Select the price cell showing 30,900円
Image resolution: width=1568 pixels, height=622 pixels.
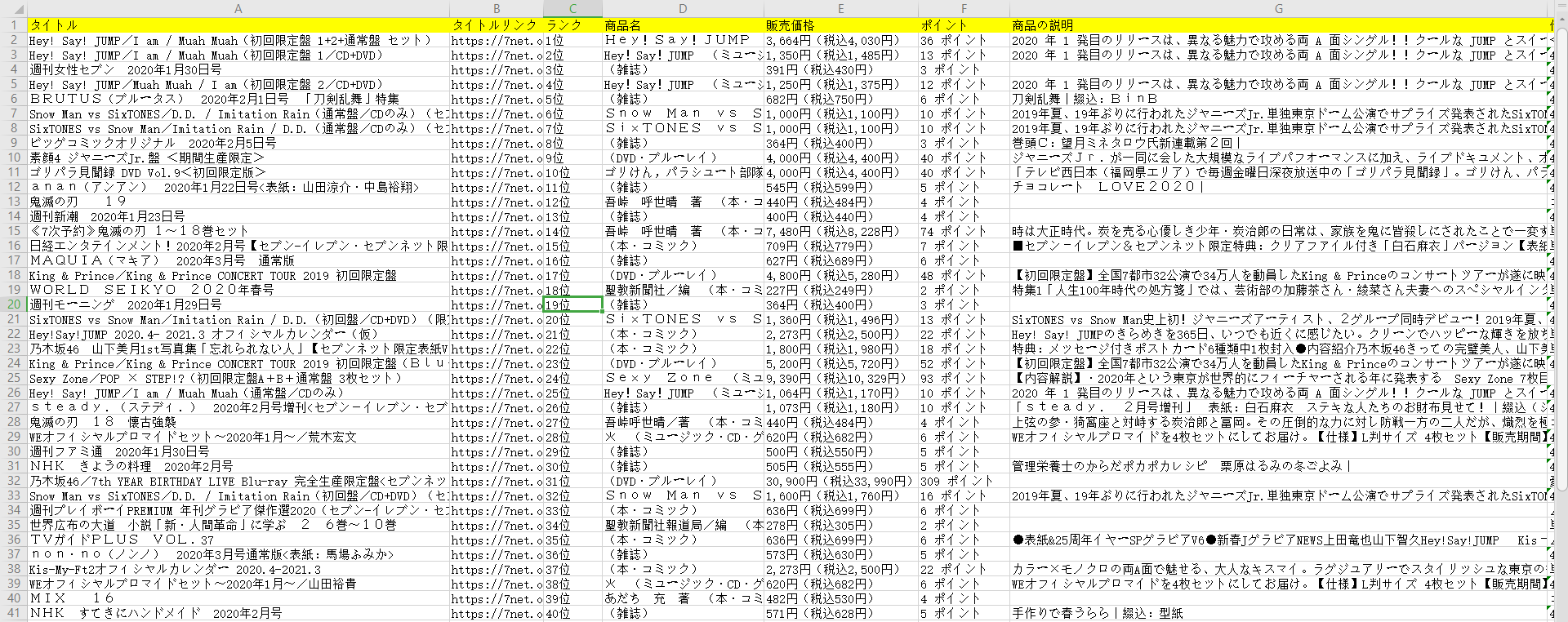pos(840,481)
